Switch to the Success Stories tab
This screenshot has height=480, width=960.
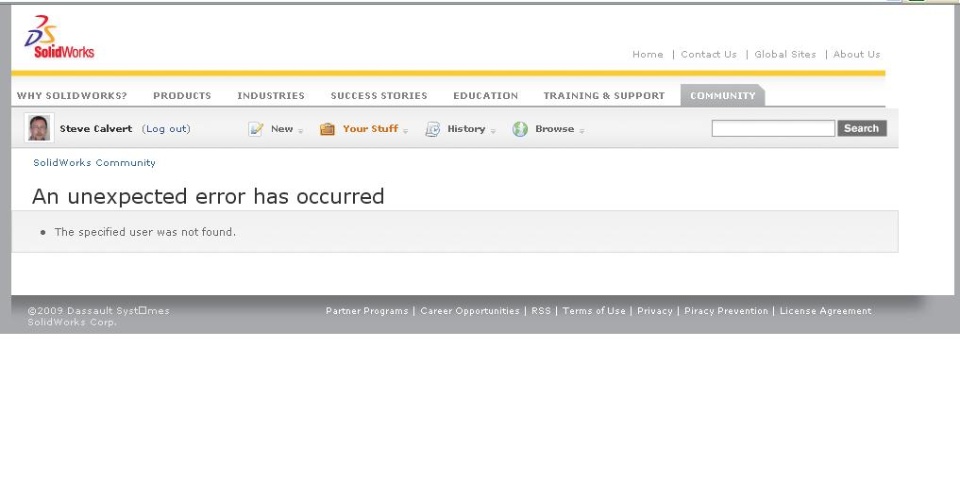pyautogui.click(x=379, y=96)
